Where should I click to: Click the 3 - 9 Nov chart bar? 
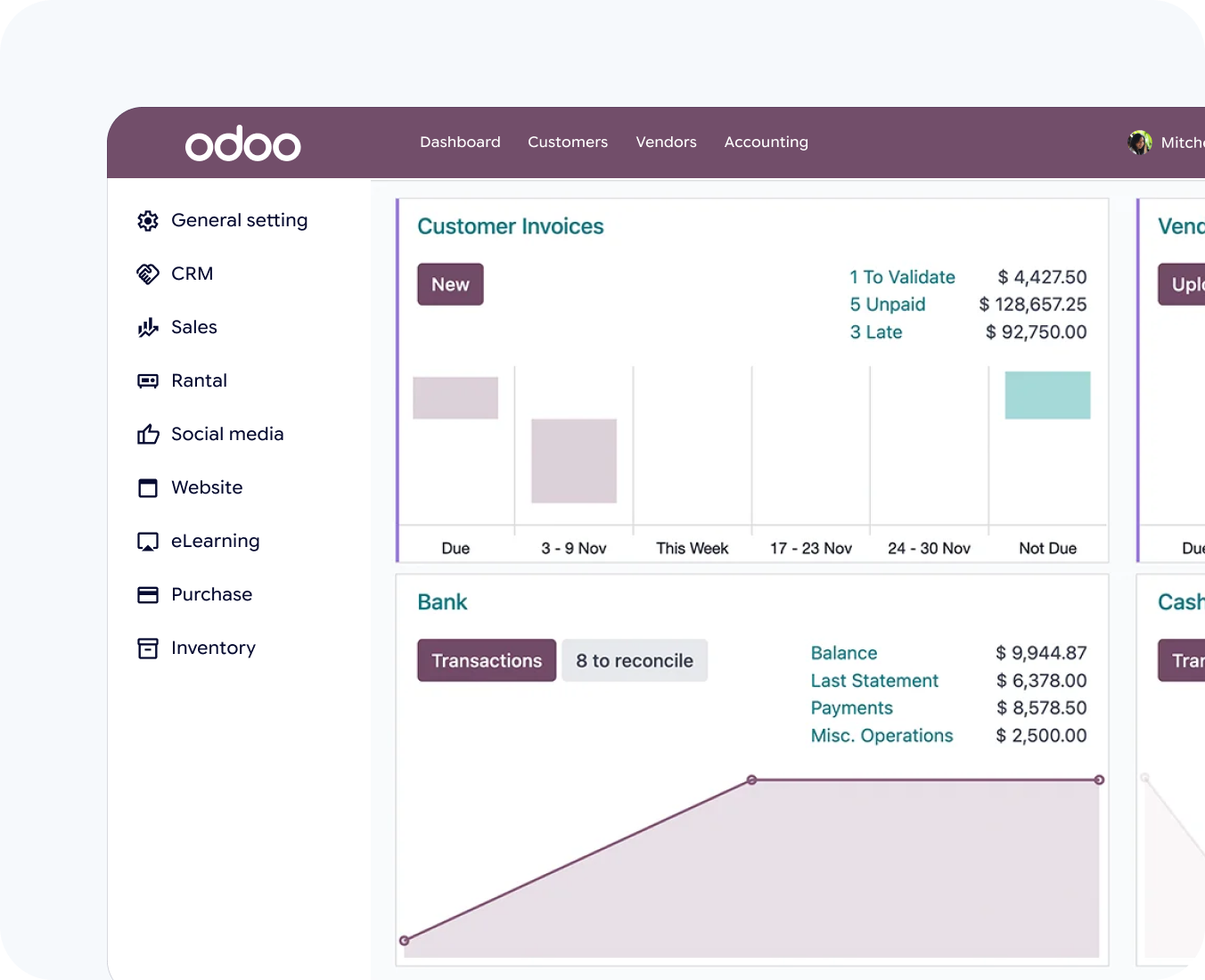pos(574,461)
